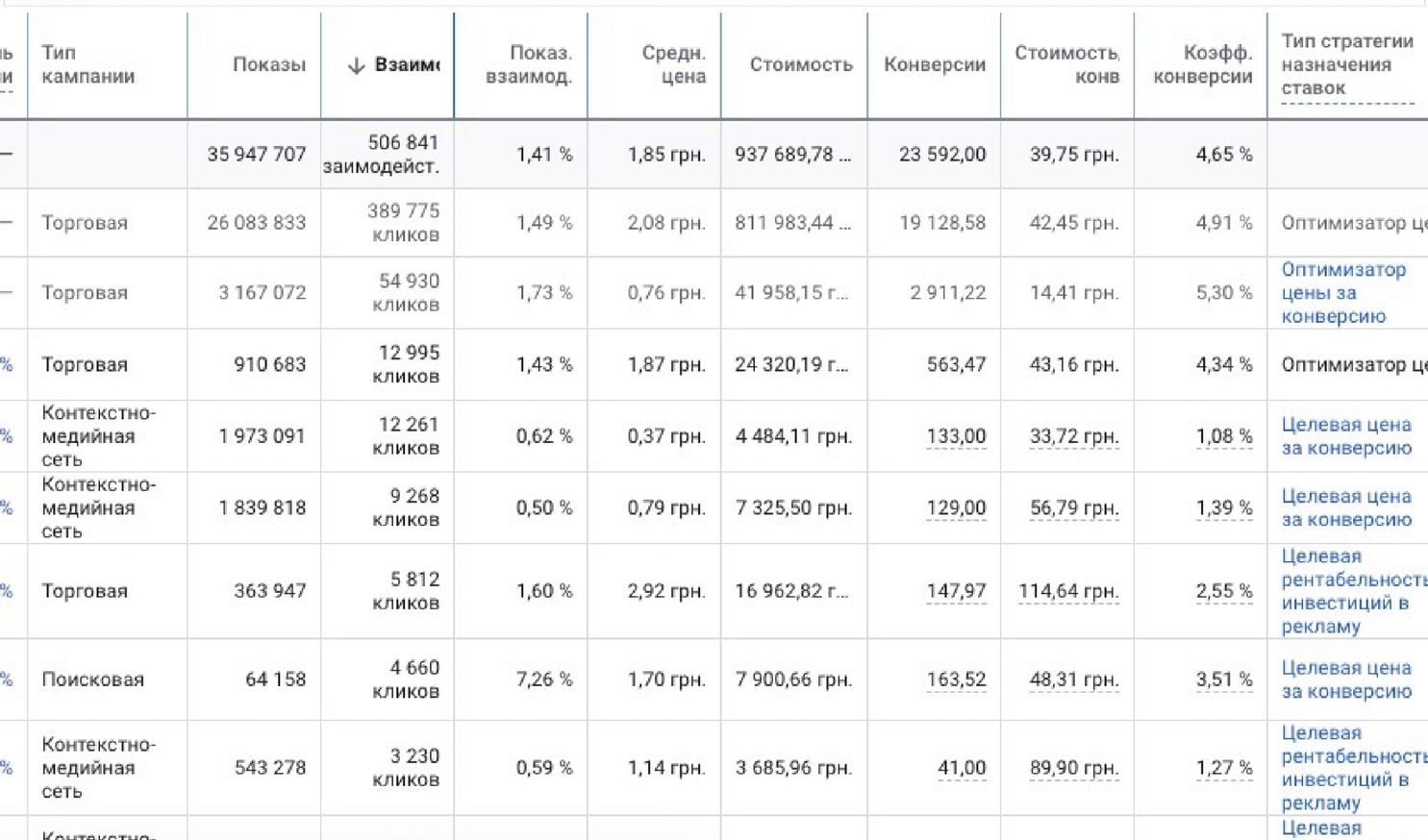The height and width of the screenshot is (840, 1428).
Task: Open Целевая рентабельность link in 5 812 clicks row
Action: [x=1354, y=591]
